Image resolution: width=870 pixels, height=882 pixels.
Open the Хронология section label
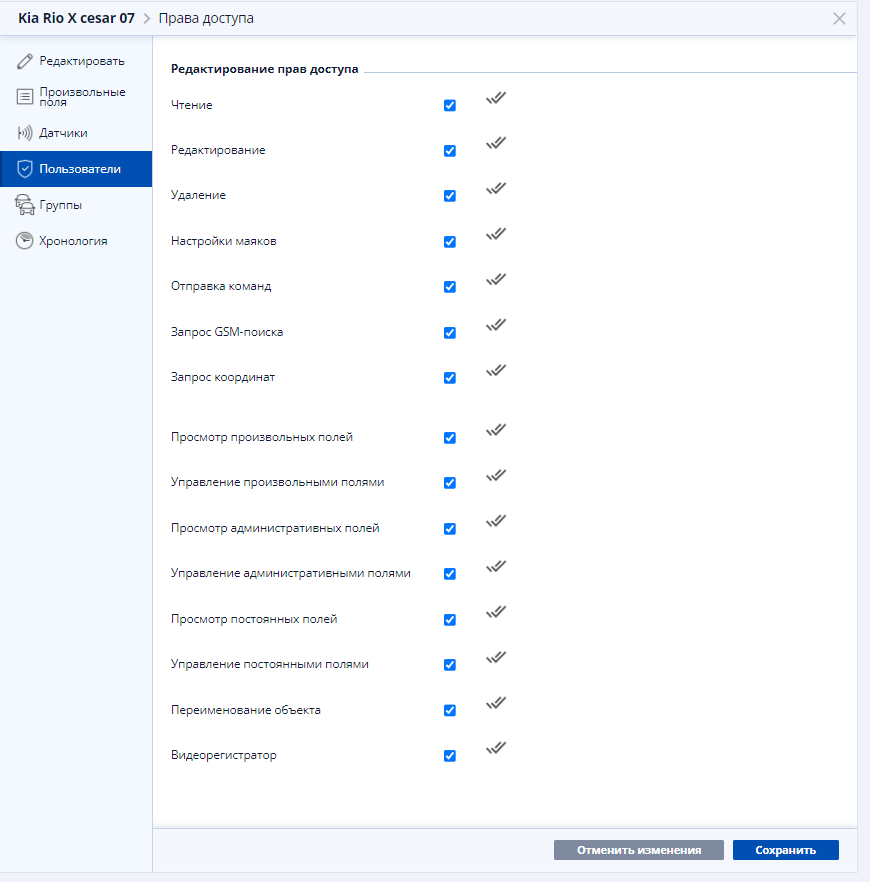pos(73,241)
